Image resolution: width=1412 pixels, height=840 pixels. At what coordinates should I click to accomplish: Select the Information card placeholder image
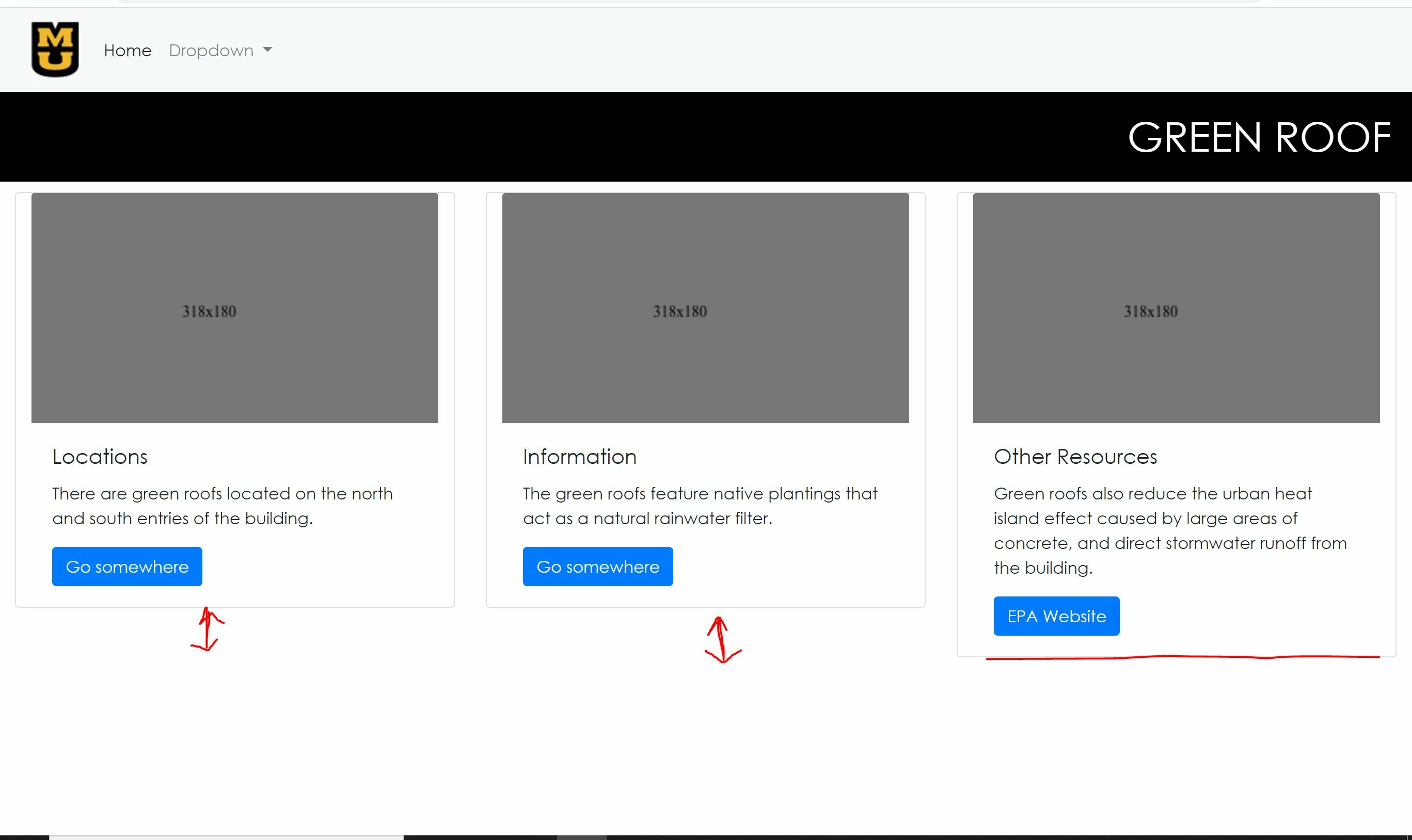705,308
